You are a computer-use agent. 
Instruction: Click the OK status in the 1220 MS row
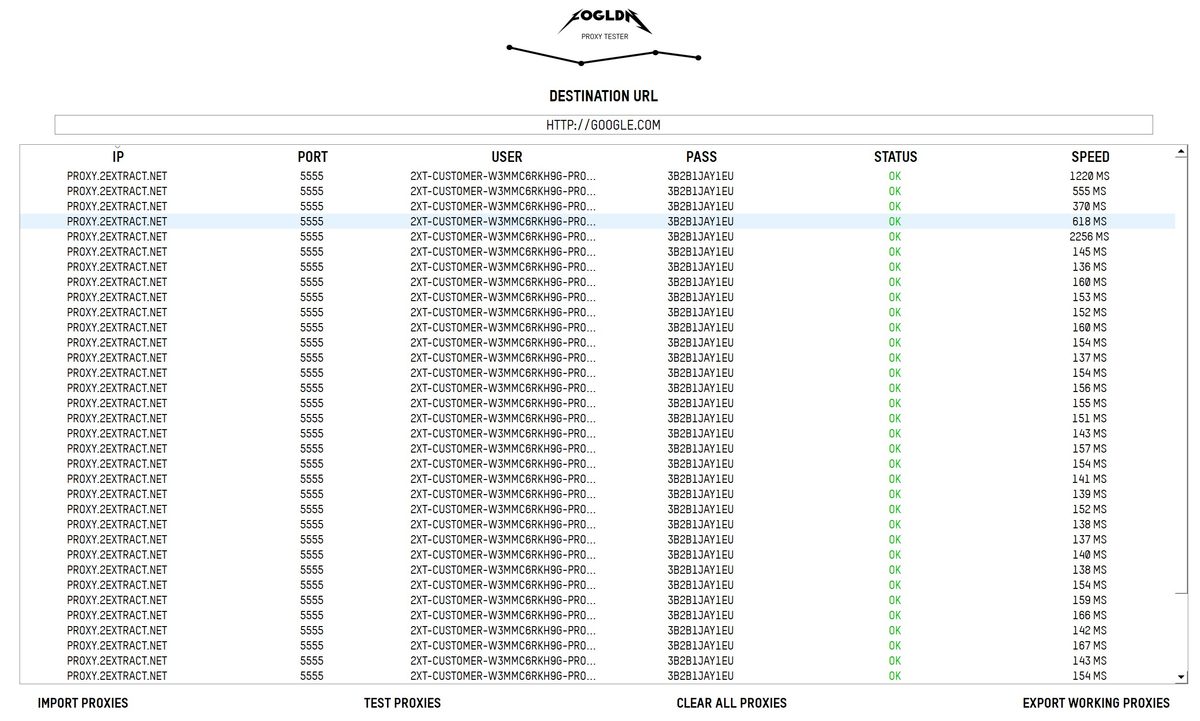(894, 176)
